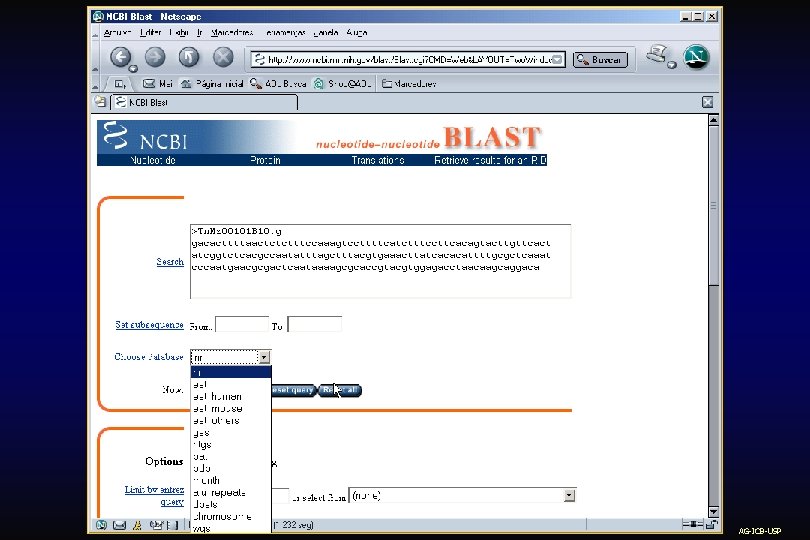The image size is (810, 540).
Task: Reload the page with the Reload button
Action: [189, 57]
